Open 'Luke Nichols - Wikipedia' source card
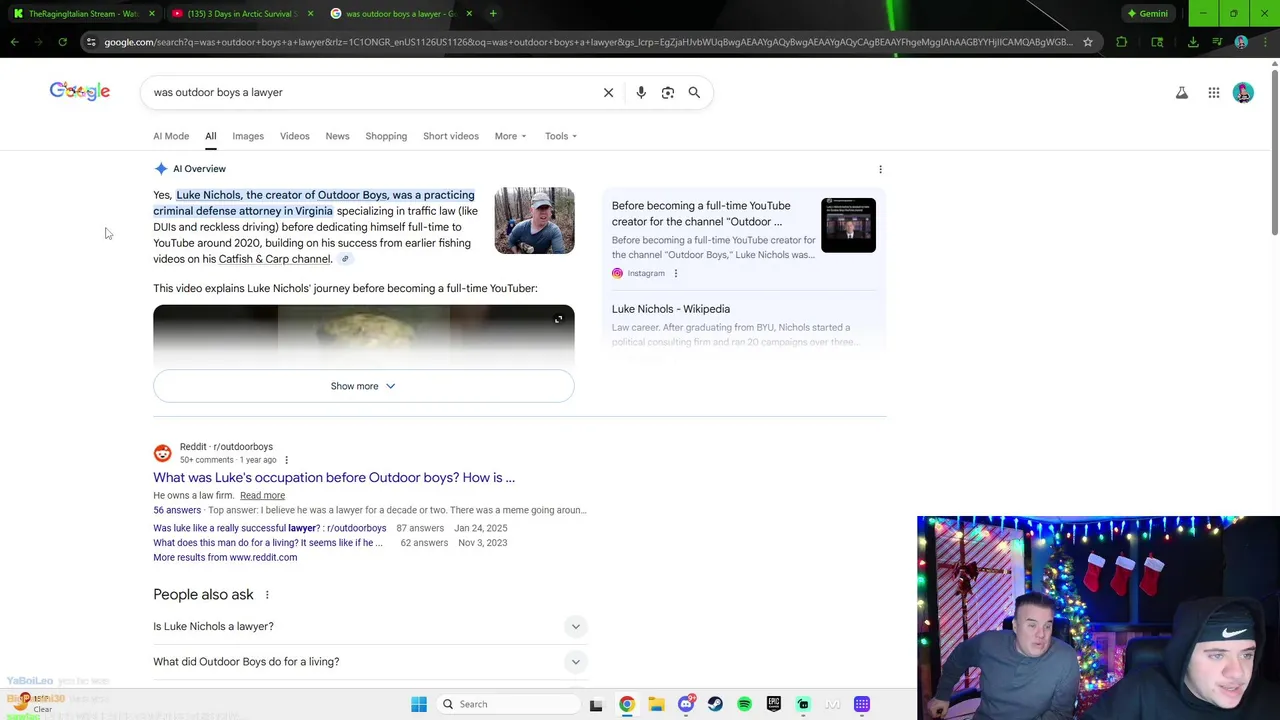The height and width of the screenshot is (720, 1280). pyautogui.click(x=743, y=325)
